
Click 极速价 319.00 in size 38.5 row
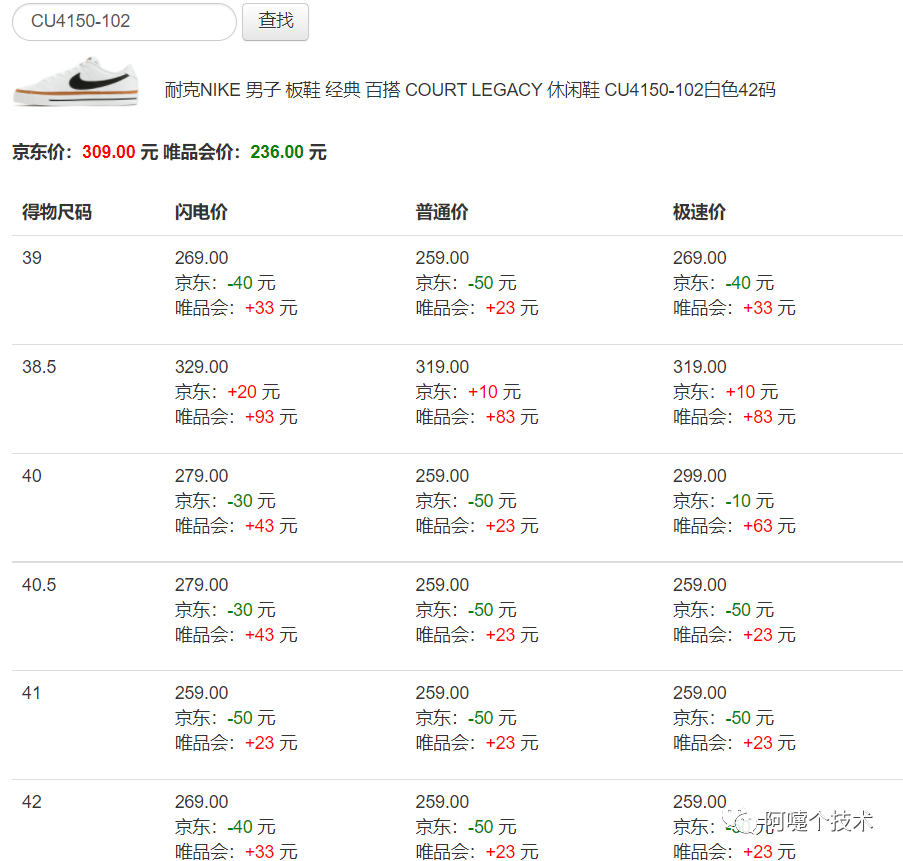700,366
